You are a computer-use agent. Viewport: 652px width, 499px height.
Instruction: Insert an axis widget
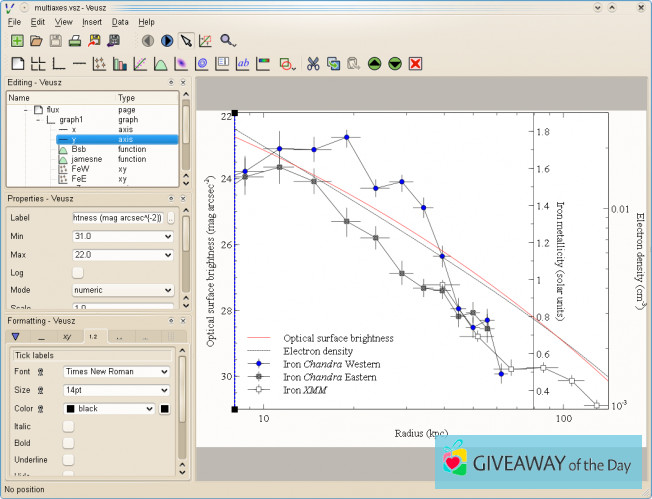79,64
